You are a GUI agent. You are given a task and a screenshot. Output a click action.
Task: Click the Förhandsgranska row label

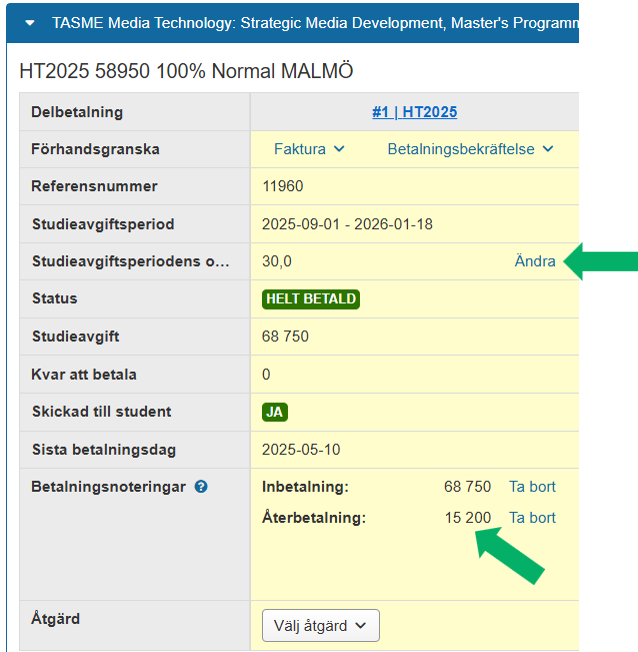tap(95, 149)
